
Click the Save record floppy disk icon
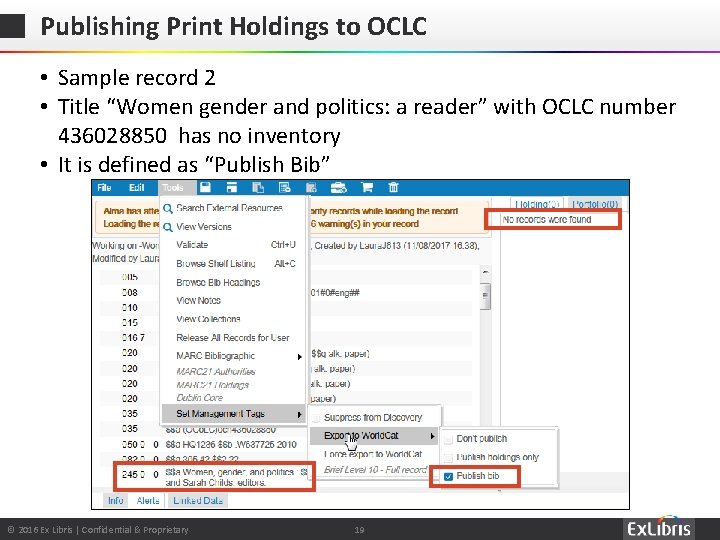(x=205, y=187)
